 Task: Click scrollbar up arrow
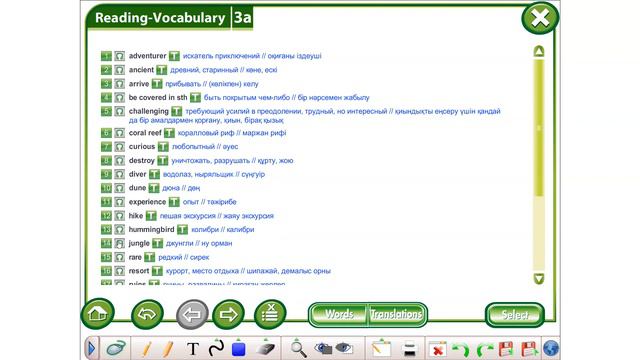pyautogui.click(x=539, y=51)
